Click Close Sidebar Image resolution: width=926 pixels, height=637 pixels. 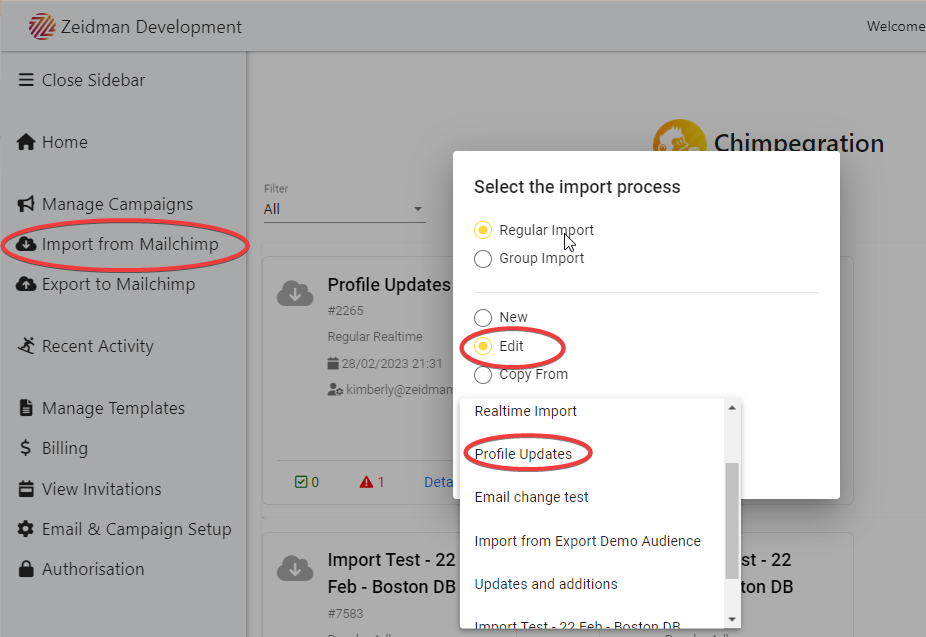(93, 80)
